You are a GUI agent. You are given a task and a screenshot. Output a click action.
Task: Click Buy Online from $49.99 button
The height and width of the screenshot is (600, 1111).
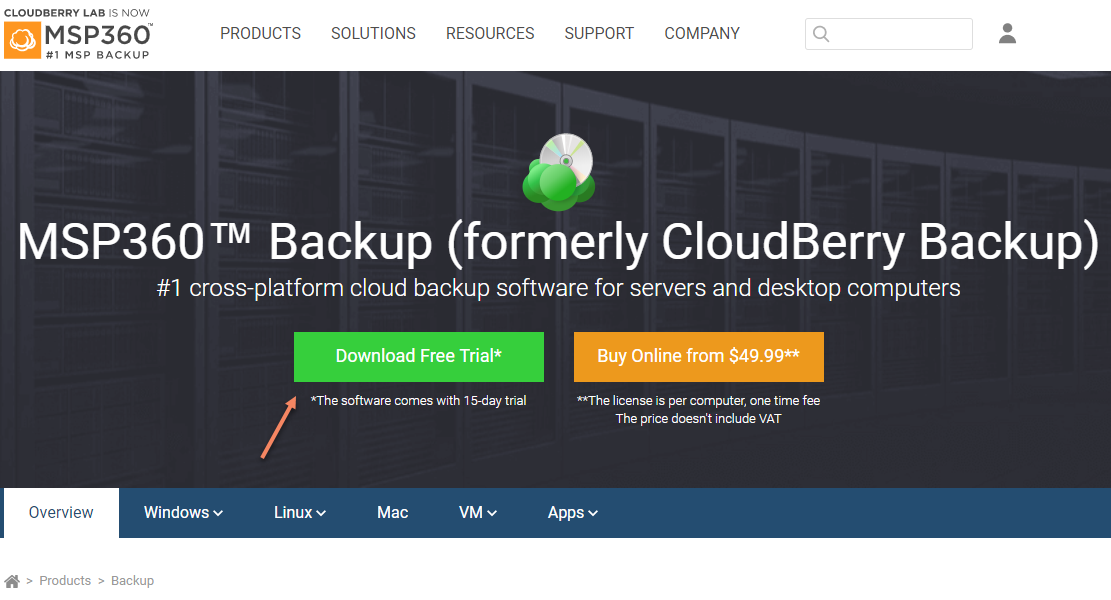point(699,357)
